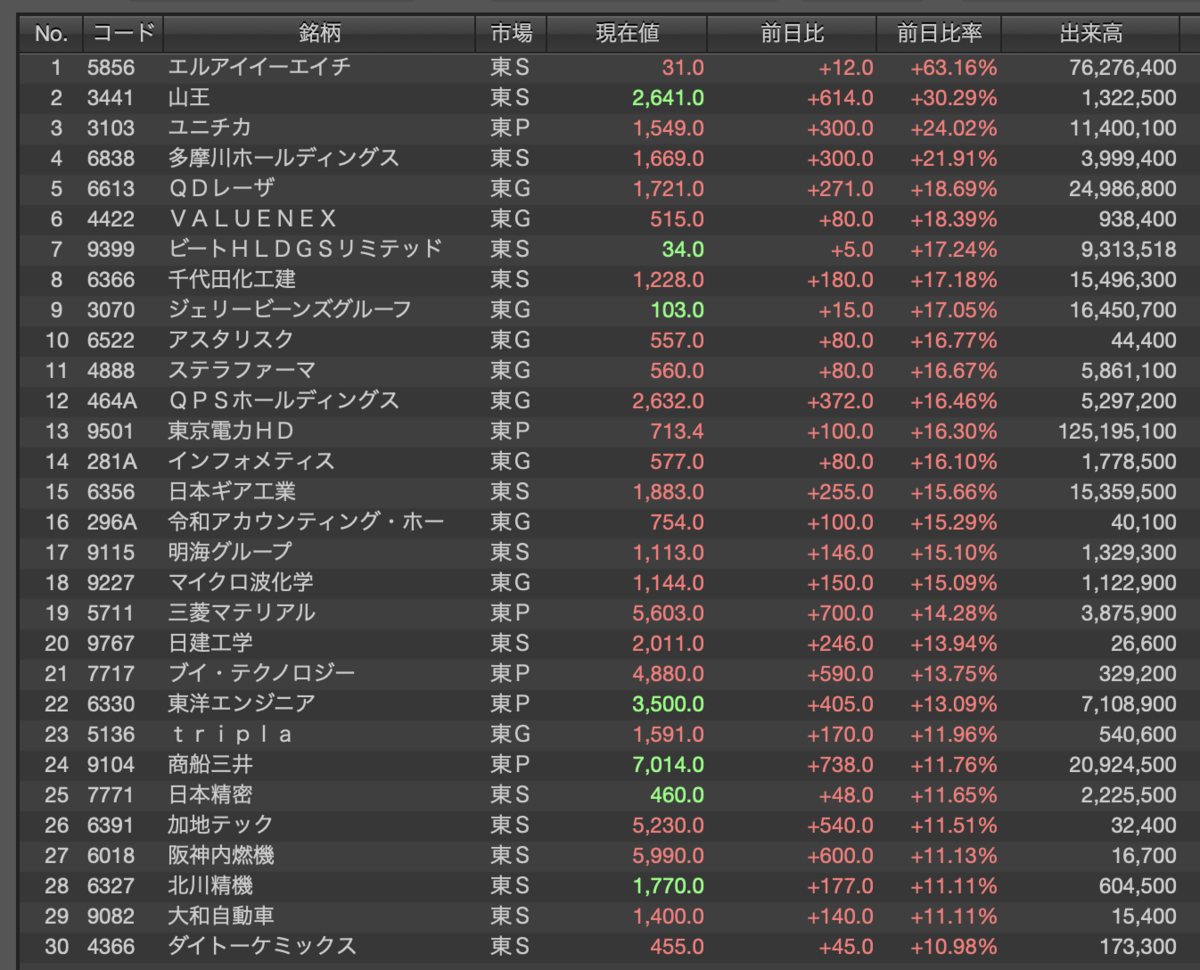This screenshot has height=970, width=1200.
Task: Click the change value +738.0
Action: click(840, 765)
